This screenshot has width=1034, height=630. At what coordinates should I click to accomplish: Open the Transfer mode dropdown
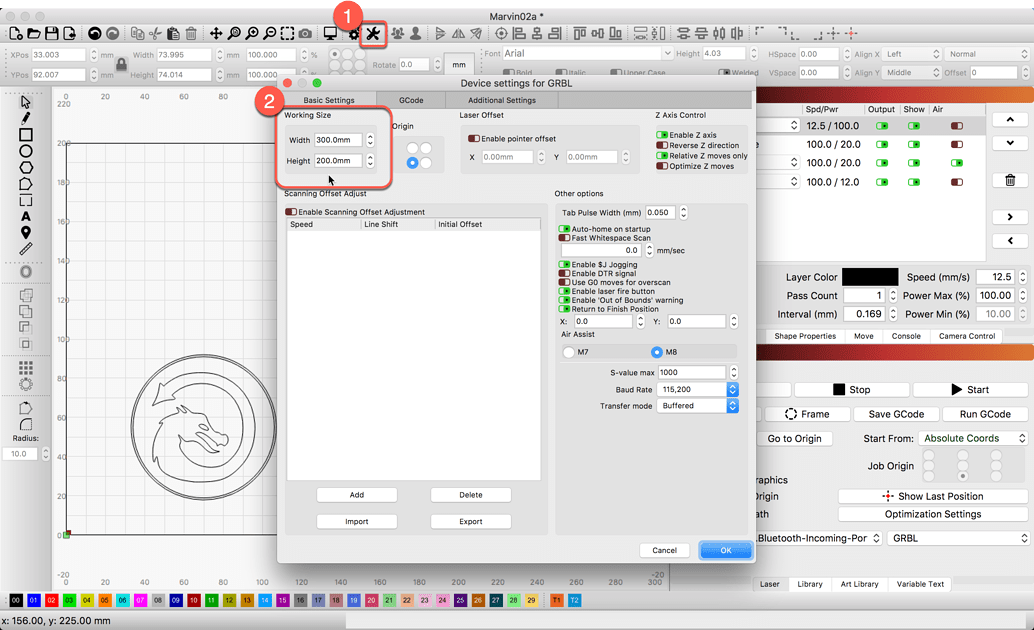[x=697, y=406]
